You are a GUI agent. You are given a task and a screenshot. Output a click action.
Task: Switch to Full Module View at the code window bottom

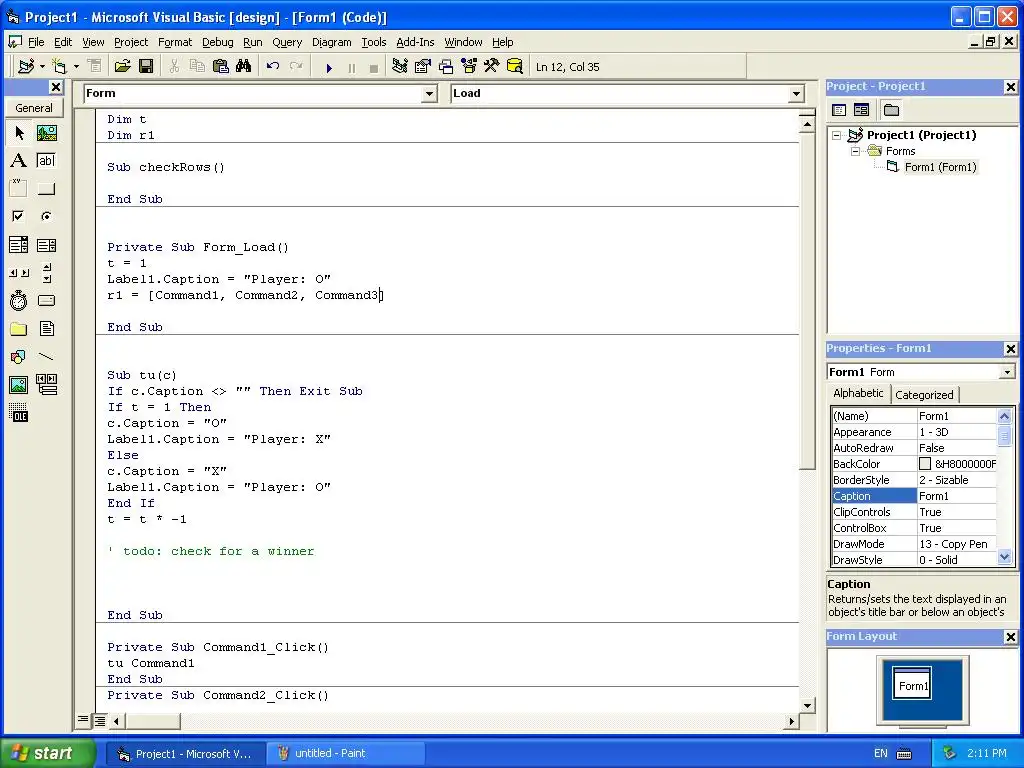pyautogui.click(x=99, y=721)
